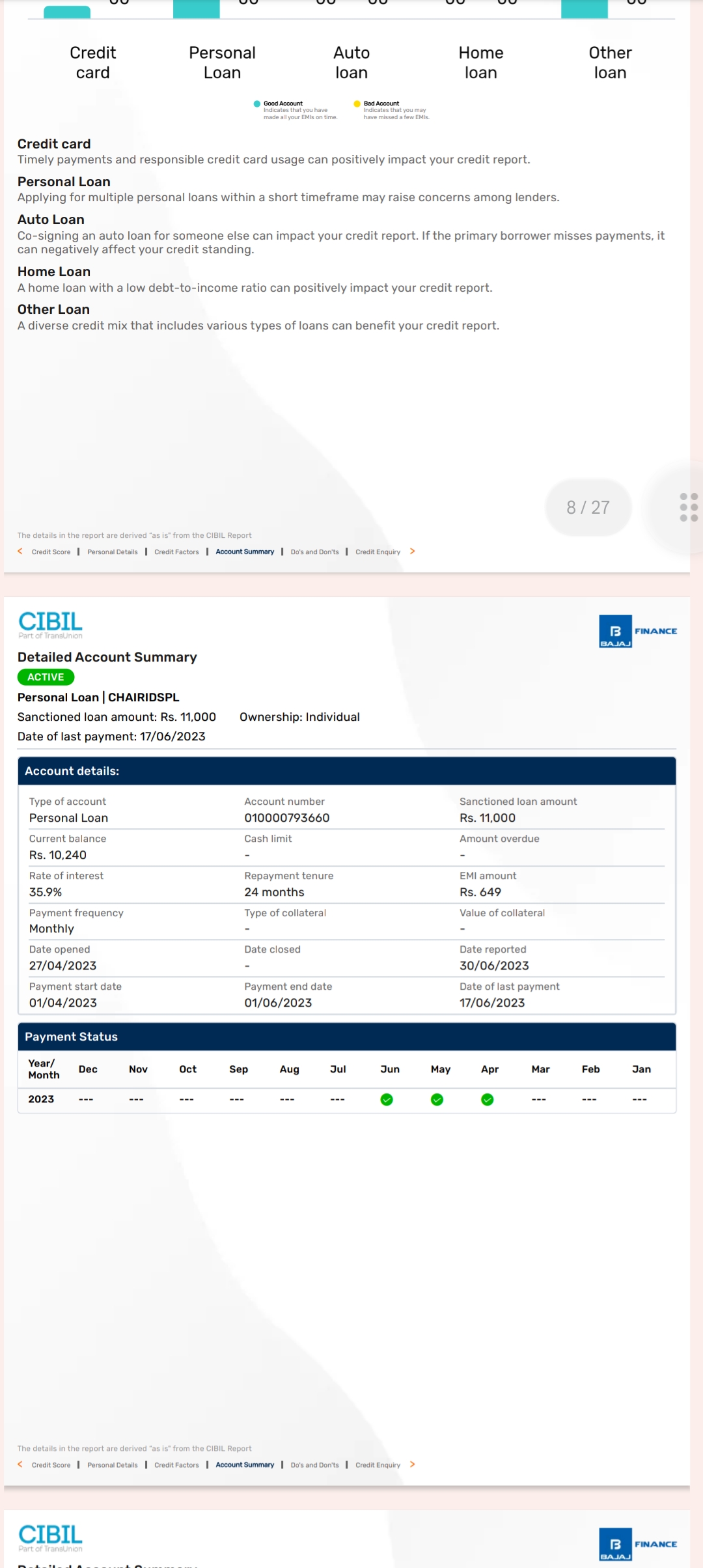Click the right arrow after Credit Enquiry below Payment Status
Image resolution: width=703 pixels, height=1568 pixels.
412,1464
